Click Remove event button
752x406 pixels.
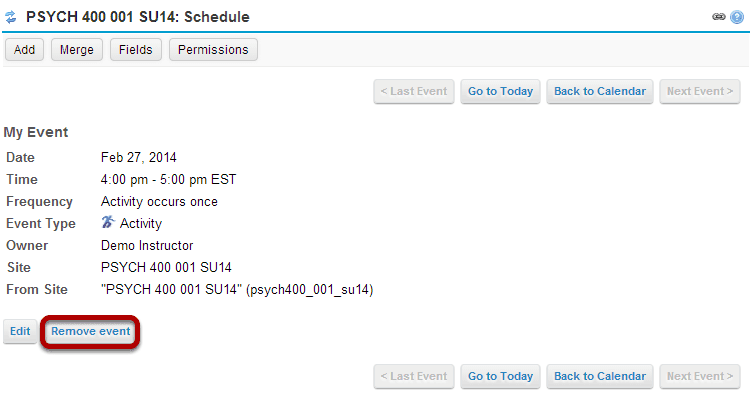coord(91,331)
